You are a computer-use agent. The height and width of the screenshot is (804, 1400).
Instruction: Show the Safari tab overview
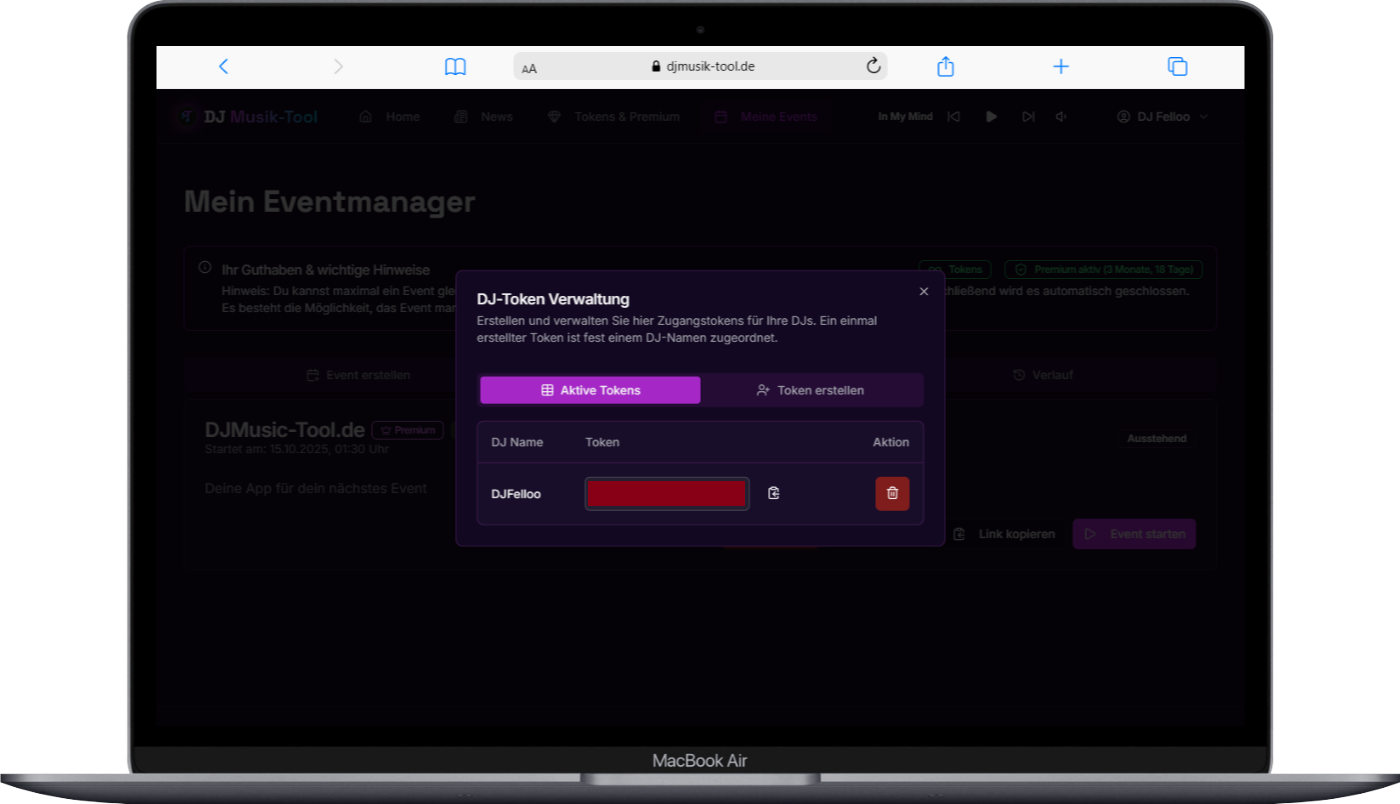click(1177, 66)
